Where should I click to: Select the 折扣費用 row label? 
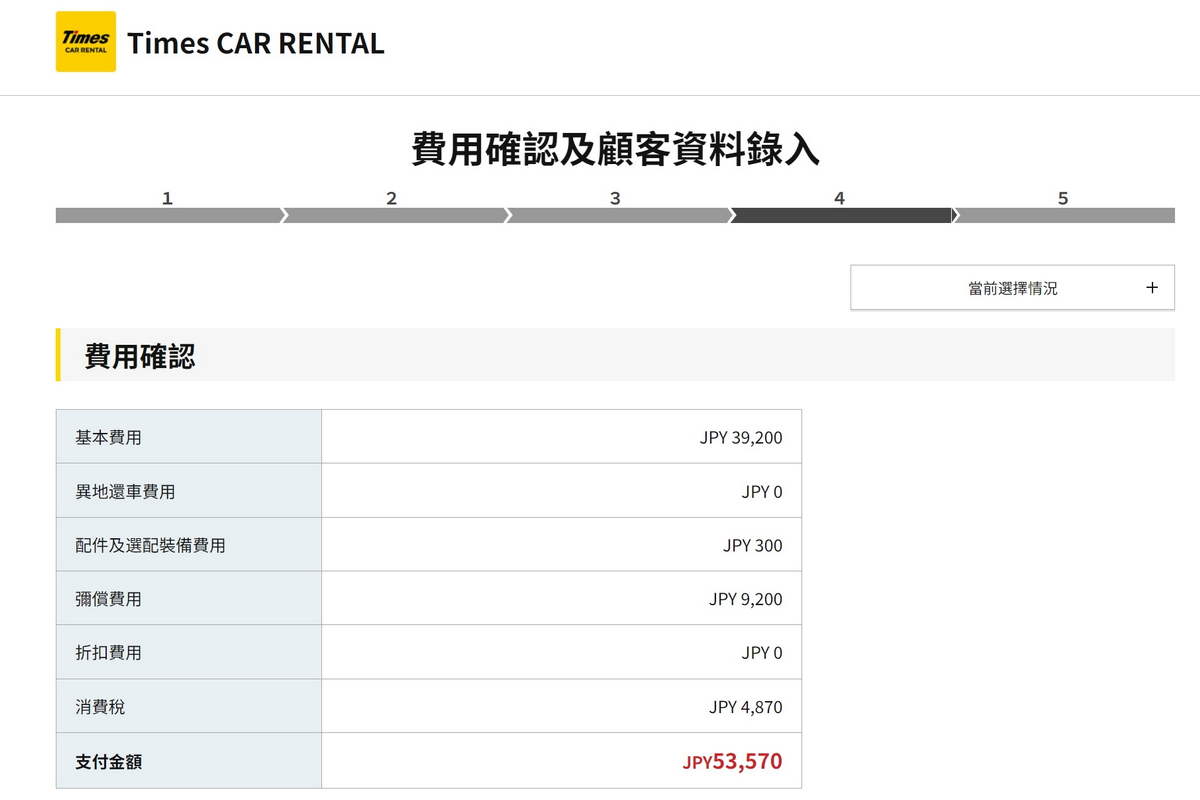(108, 653)
